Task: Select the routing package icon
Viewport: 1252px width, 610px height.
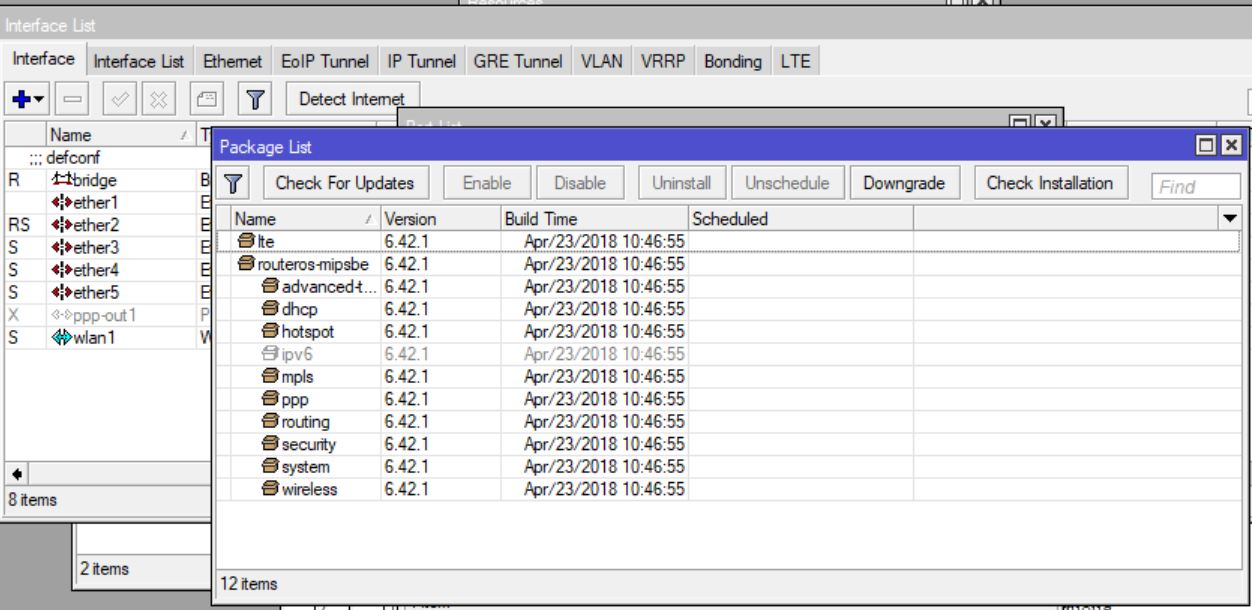Action: click(270, 421)
